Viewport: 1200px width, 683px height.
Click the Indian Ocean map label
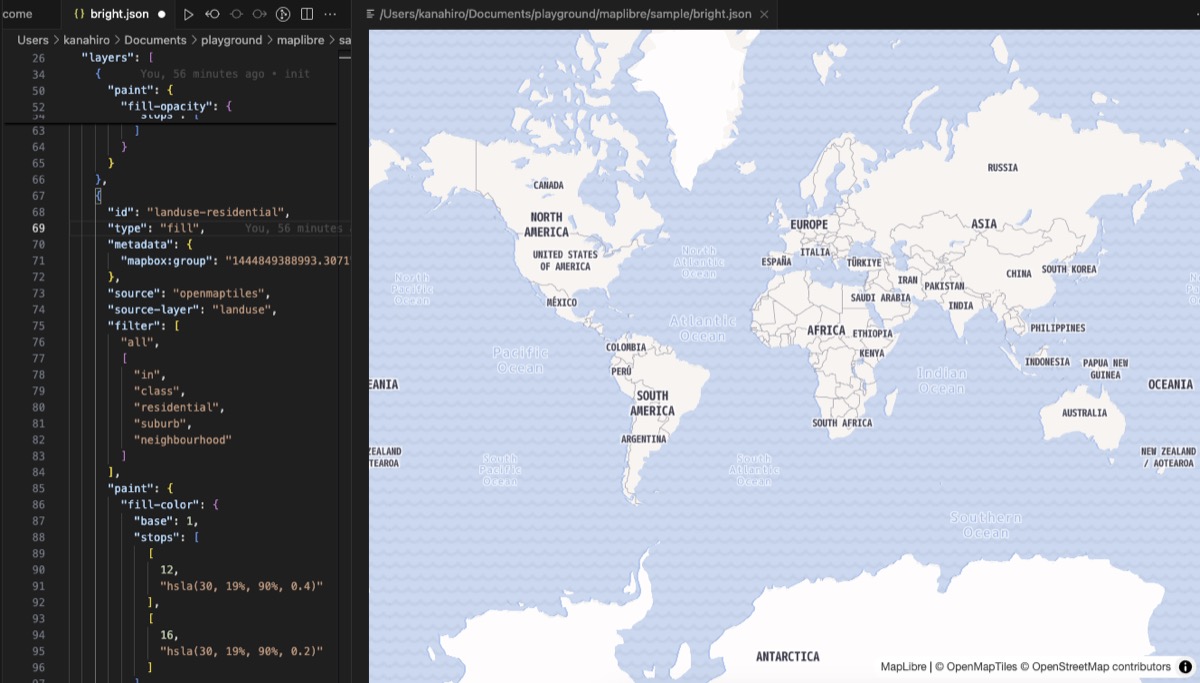942,380
